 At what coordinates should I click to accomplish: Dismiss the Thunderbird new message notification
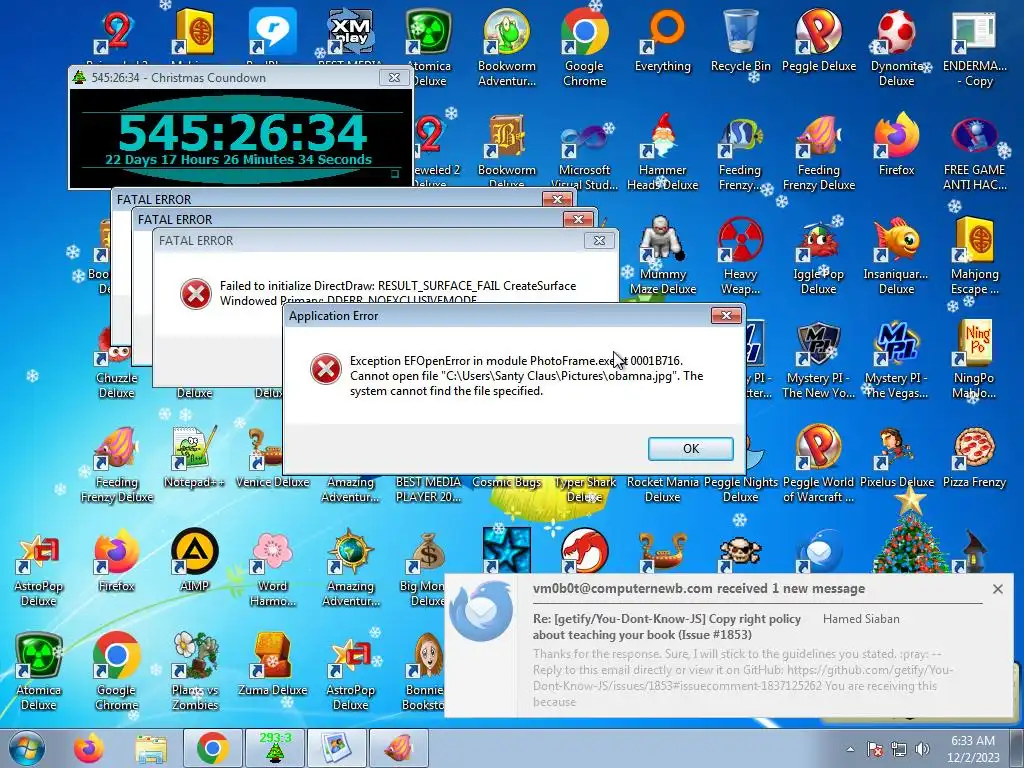click(x=998, y=589)
